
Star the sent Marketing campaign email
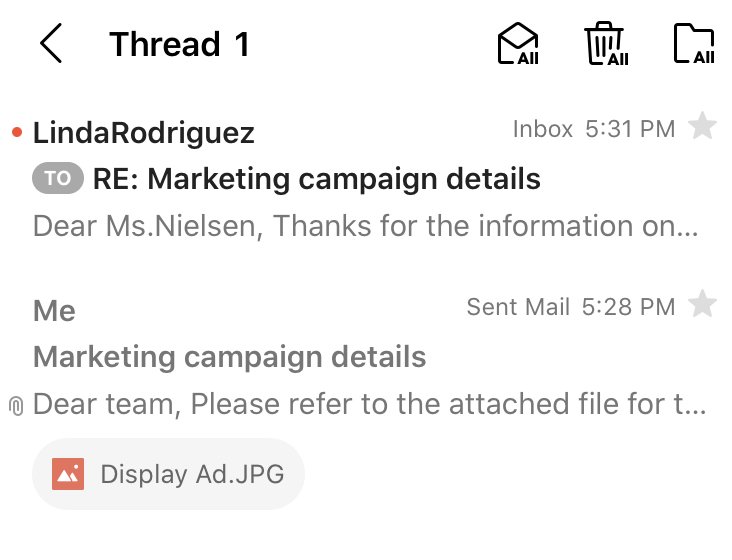pyautogui.click(x=703, y=305)
